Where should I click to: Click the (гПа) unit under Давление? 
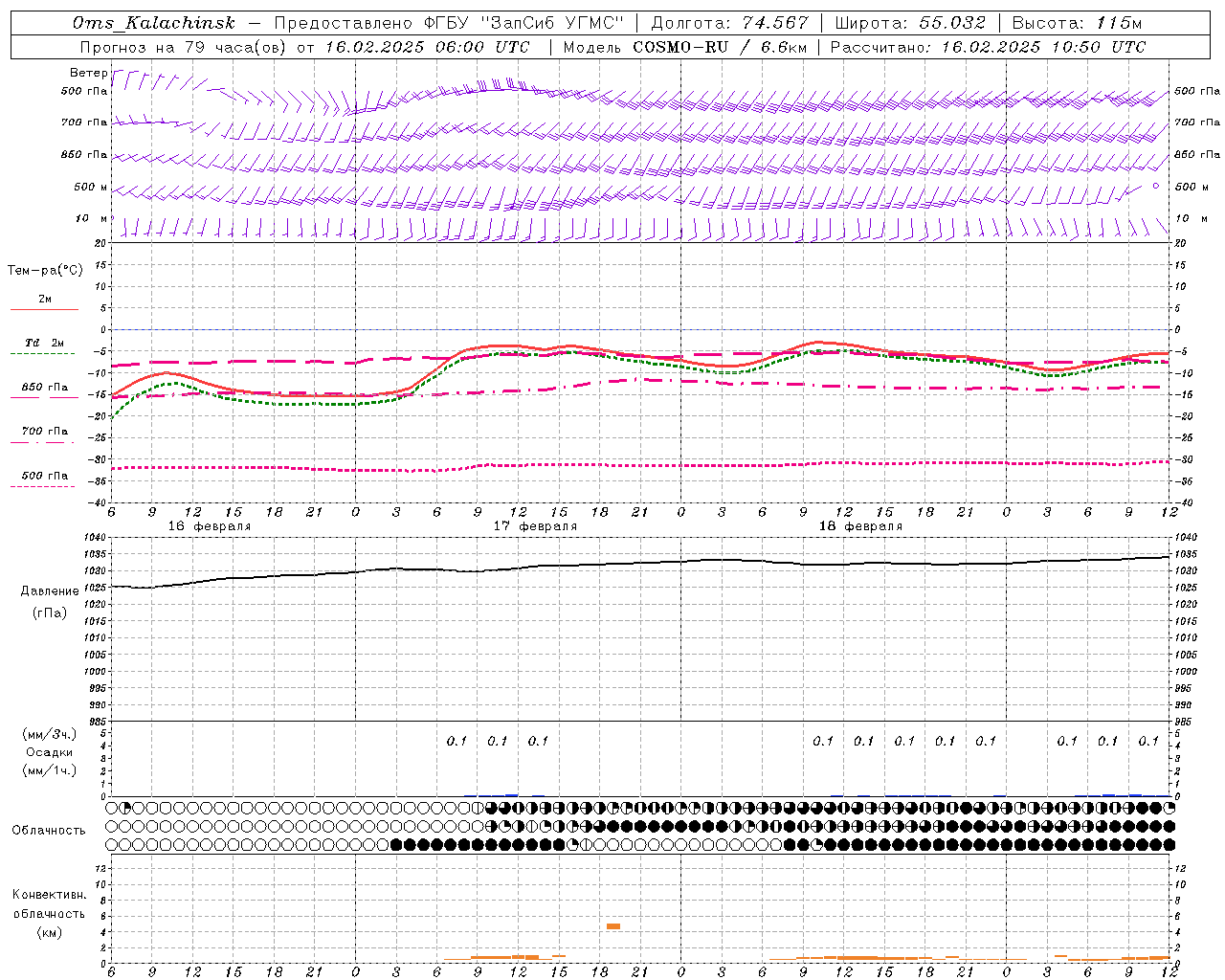[x=50, y=612]
